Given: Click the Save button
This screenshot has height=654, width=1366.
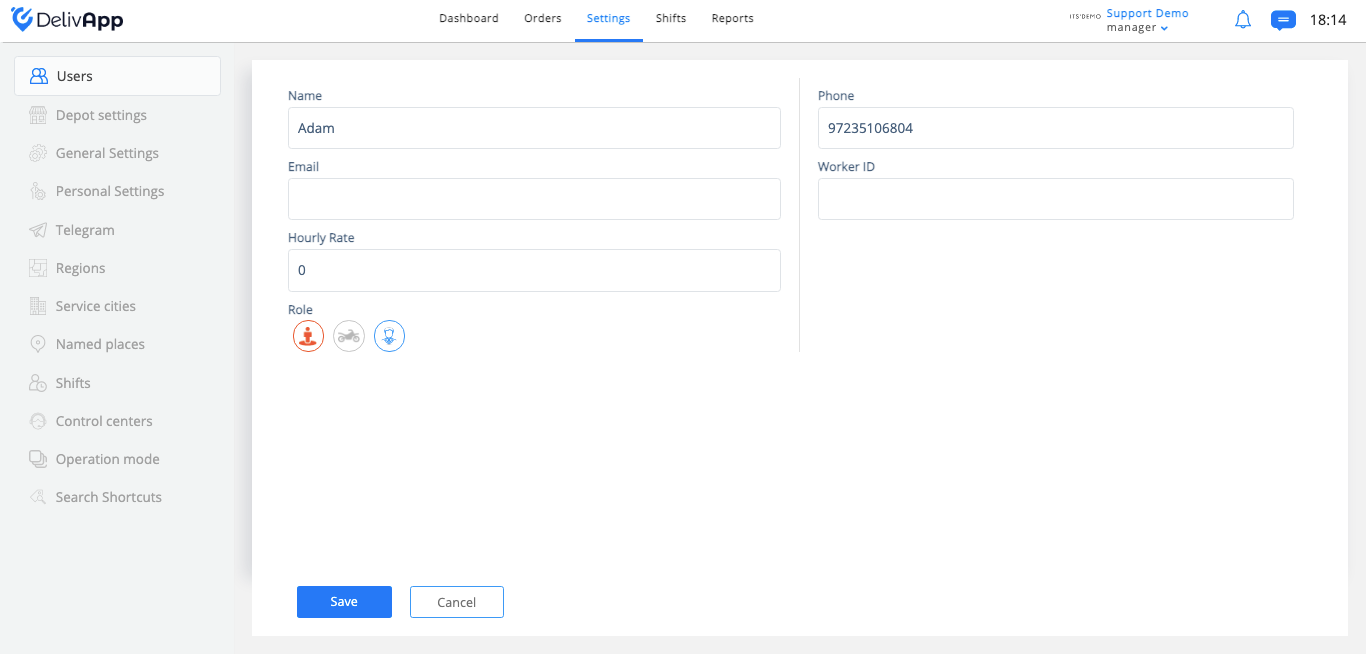Looking at the screenshot, I should [x=344, y=602].
